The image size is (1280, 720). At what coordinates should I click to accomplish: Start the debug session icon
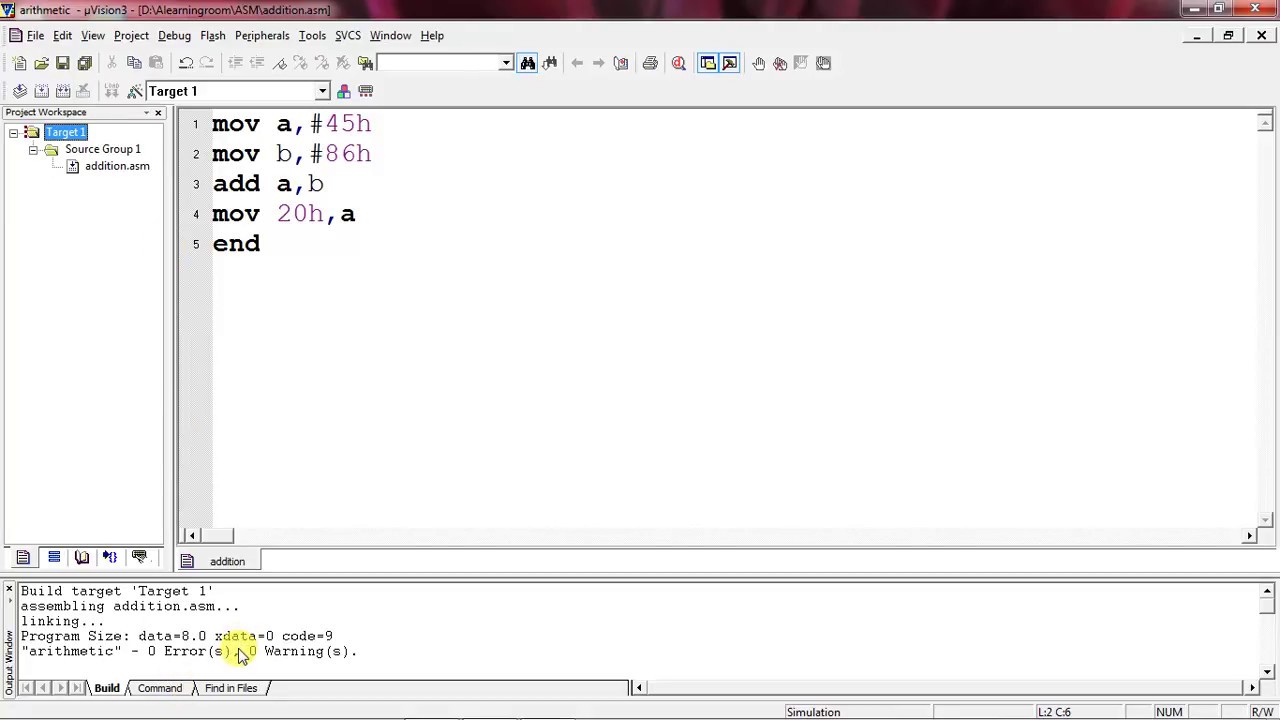click(x=679, y=63)
